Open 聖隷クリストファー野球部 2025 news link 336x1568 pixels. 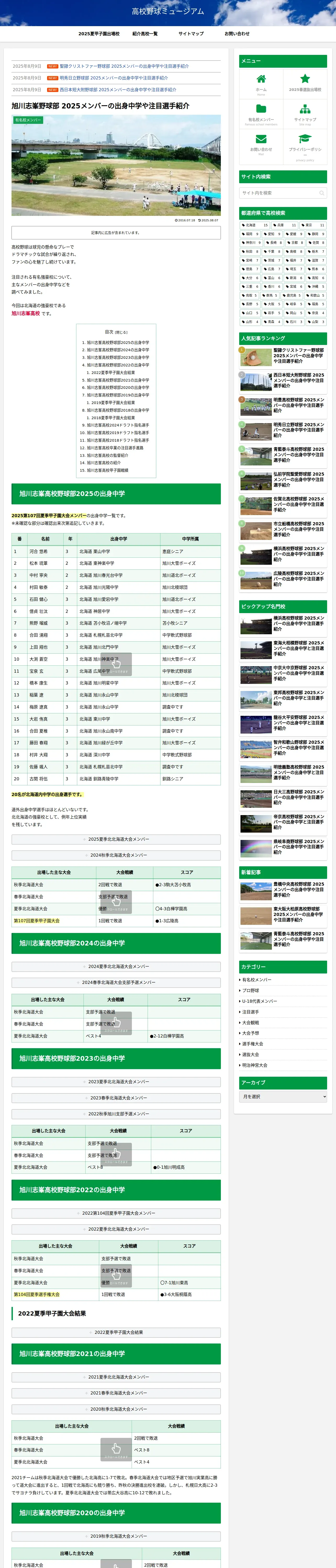124,66
